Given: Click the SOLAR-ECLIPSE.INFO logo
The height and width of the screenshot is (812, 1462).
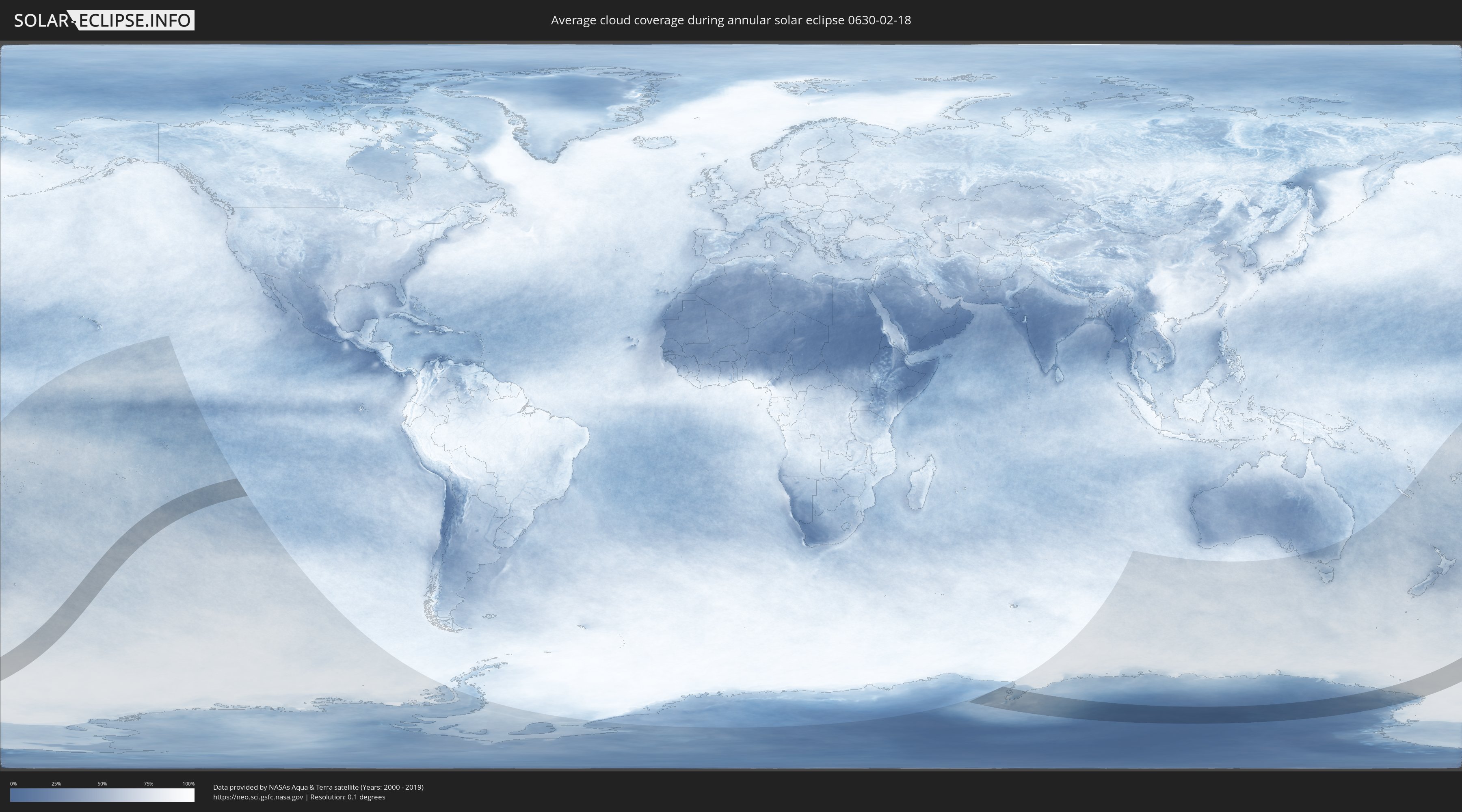Looking at the screenshot, I should (104, 20).
